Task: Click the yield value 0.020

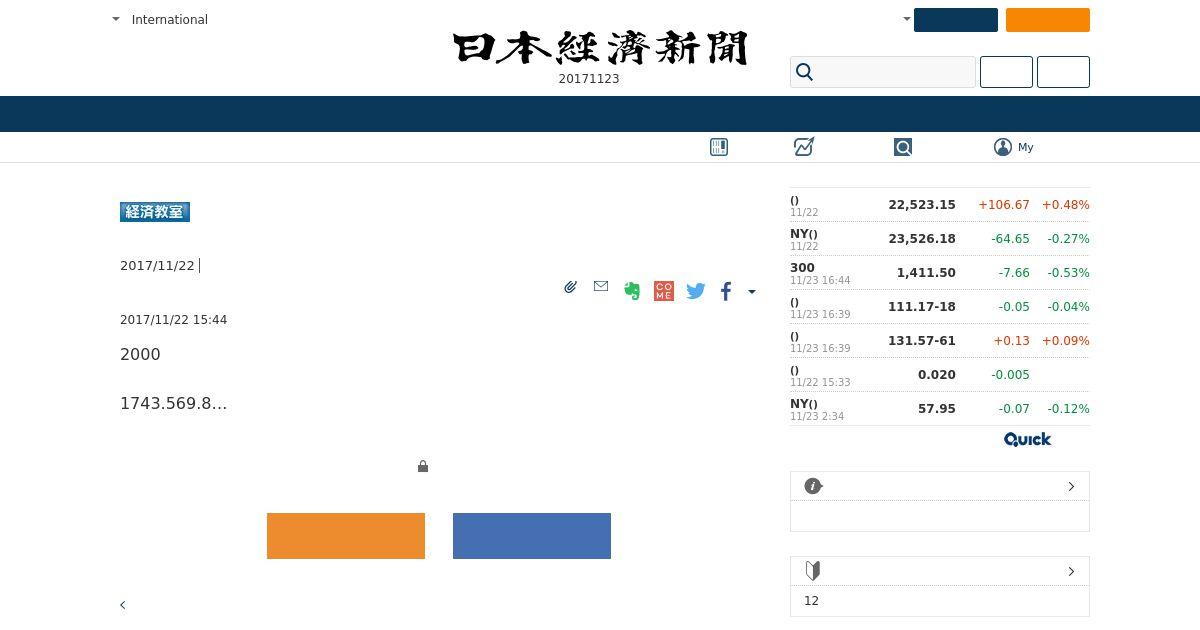Action: pyautogui.click(x=937, y=375)
